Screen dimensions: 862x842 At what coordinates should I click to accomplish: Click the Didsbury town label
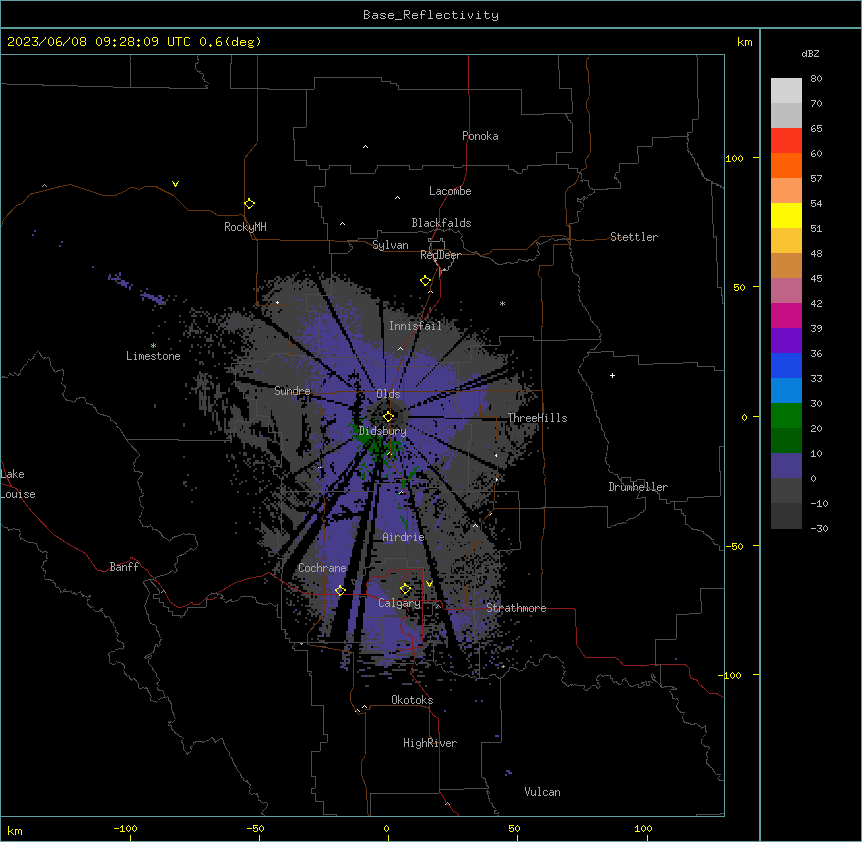[382, 431]
